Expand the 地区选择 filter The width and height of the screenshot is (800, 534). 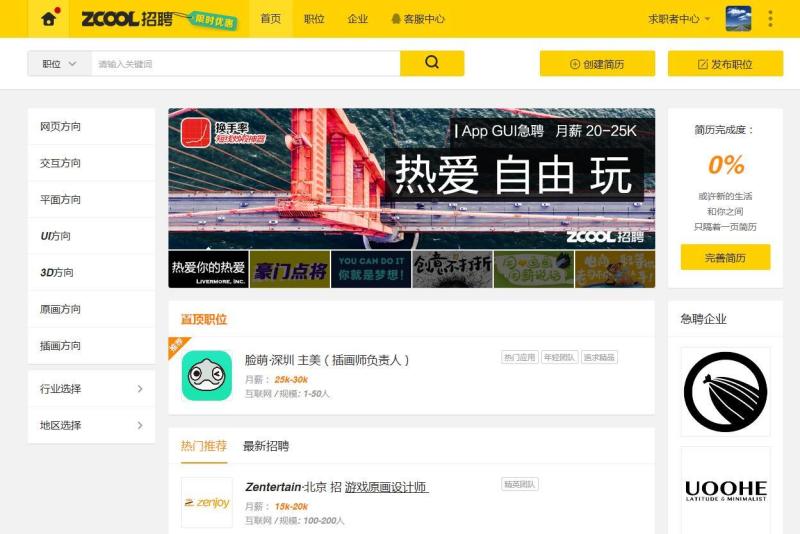click(x=91, y=425)
